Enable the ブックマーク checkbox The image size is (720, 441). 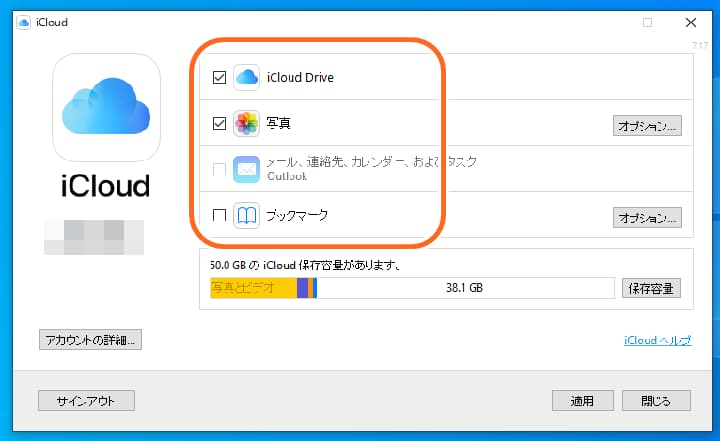[219, 215]
